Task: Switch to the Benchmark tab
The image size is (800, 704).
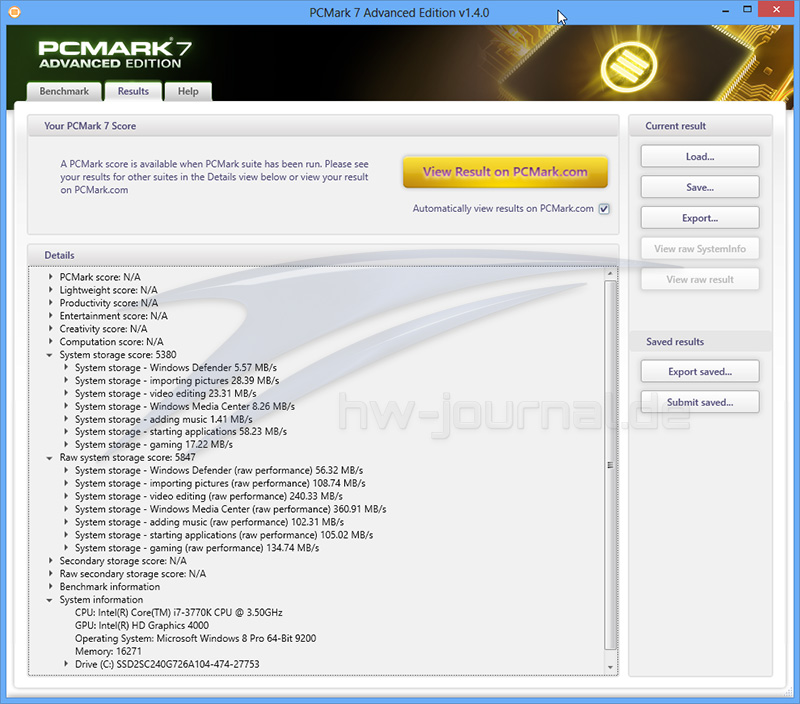Action: [x=64, y=91]
